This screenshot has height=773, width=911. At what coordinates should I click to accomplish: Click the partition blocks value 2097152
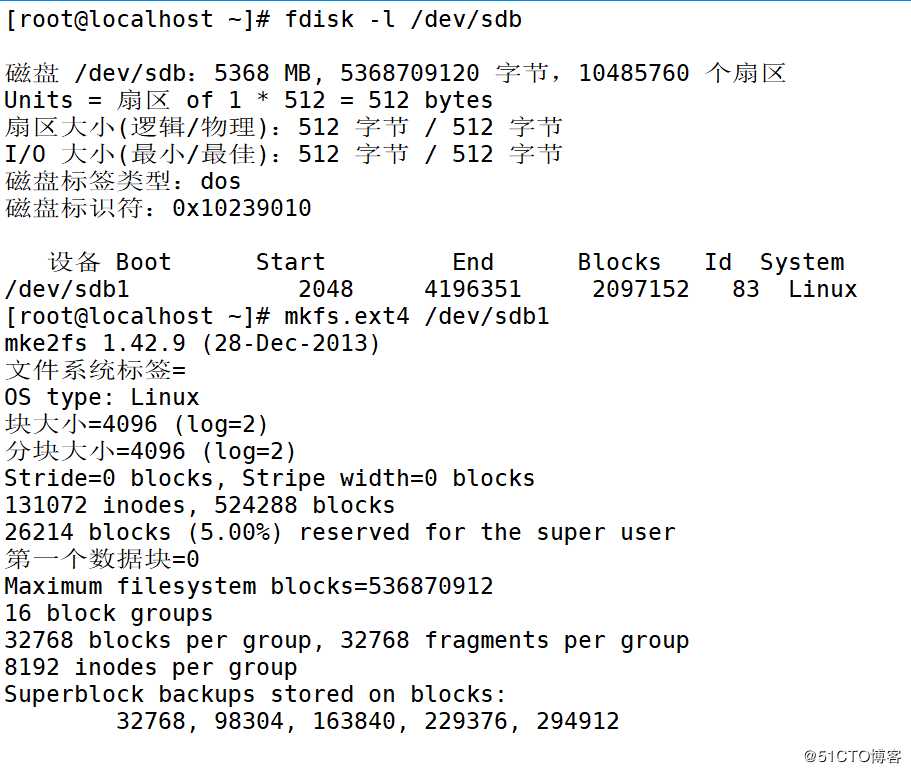tap(640, 289)
